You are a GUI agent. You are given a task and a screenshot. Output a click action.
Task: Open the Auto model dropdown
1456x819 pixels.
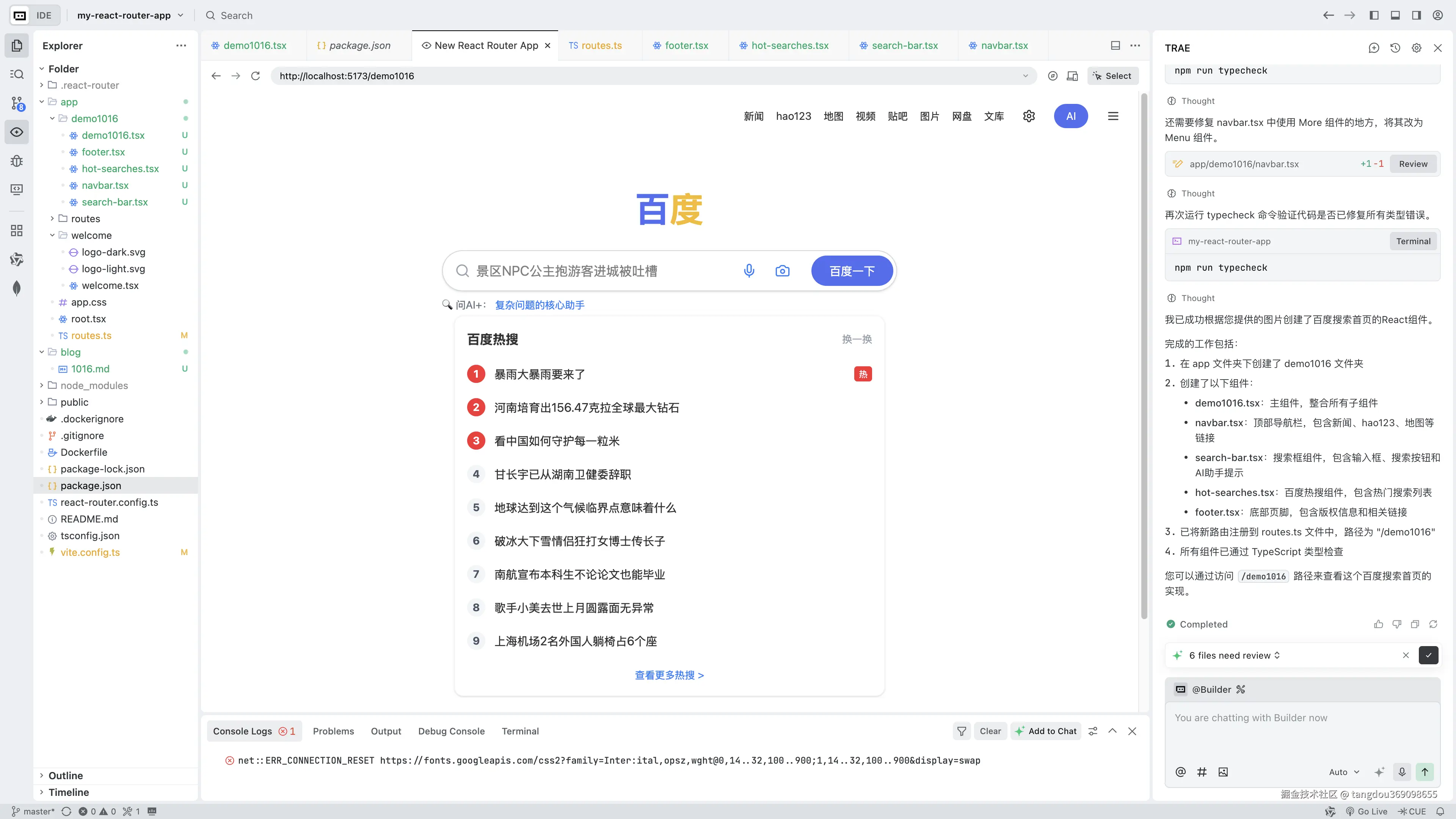pyautogui.click(x=1343, y=772)
